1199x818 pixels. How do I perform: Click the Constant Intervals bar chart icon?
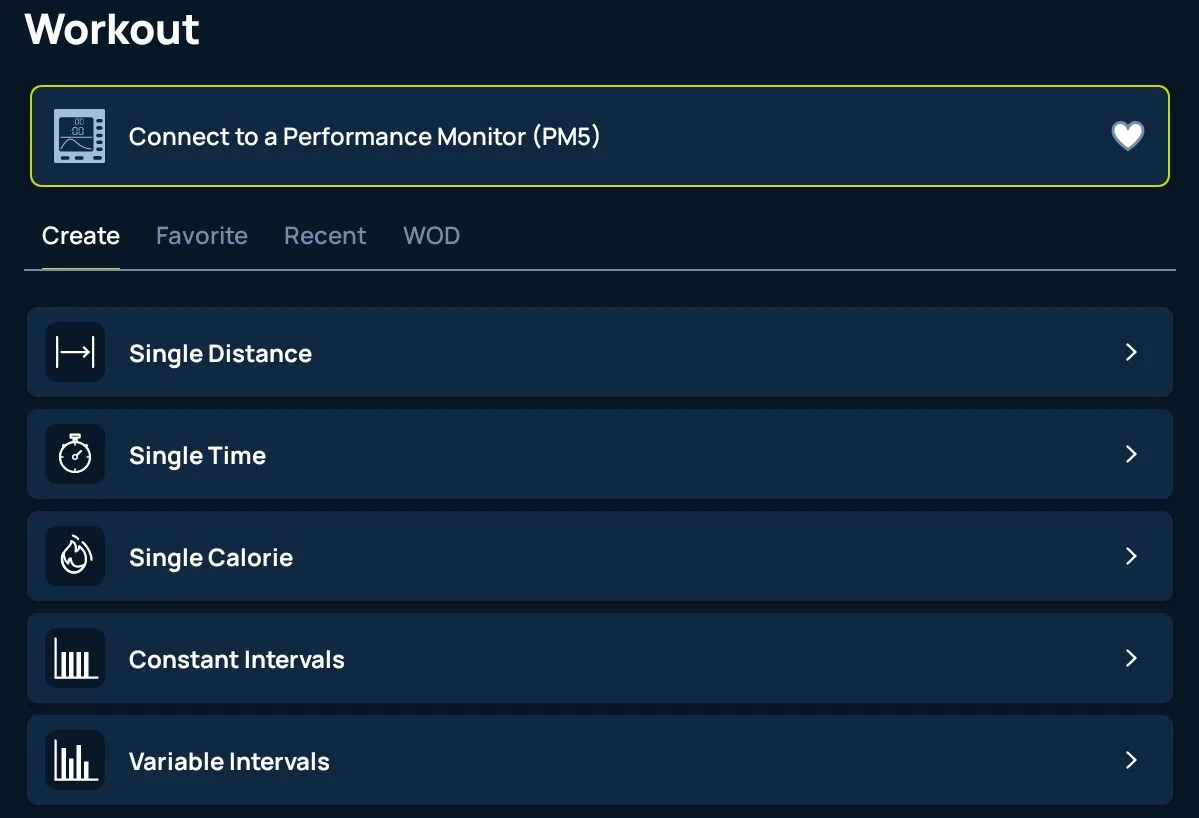click(75, 658)
